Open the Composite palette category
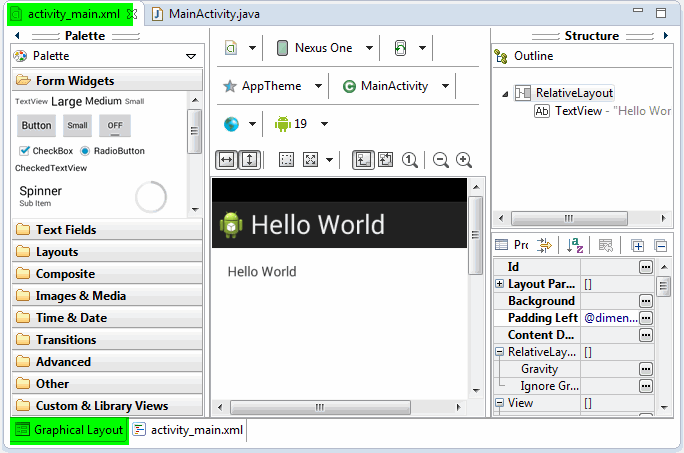The height and width of the screenshot is (453, 684). tap(107, 274)
